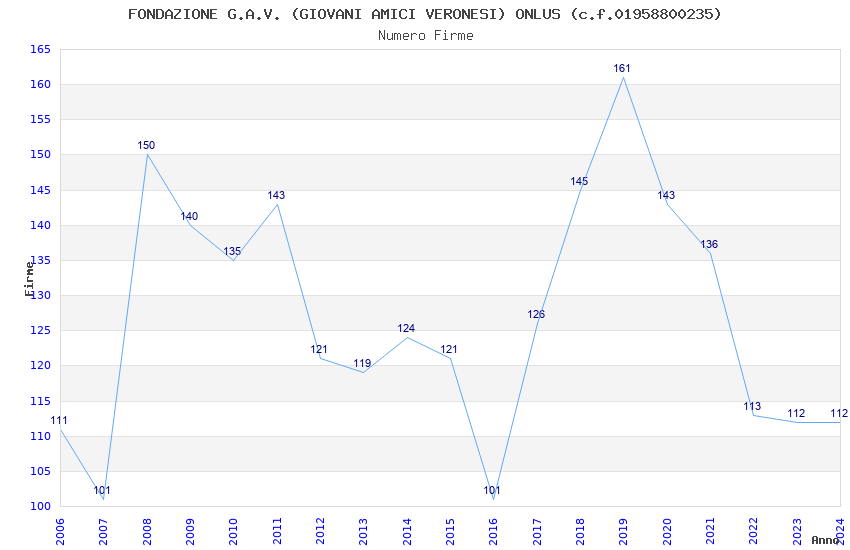Click the Anno x-axis label
This screenshot has width=850, height=550.
825,540
